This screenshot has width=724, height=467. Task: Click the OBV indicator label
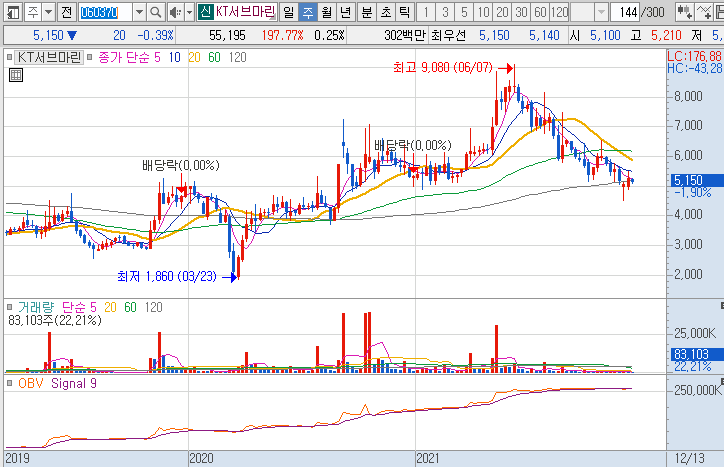click(x=30, y=383)
